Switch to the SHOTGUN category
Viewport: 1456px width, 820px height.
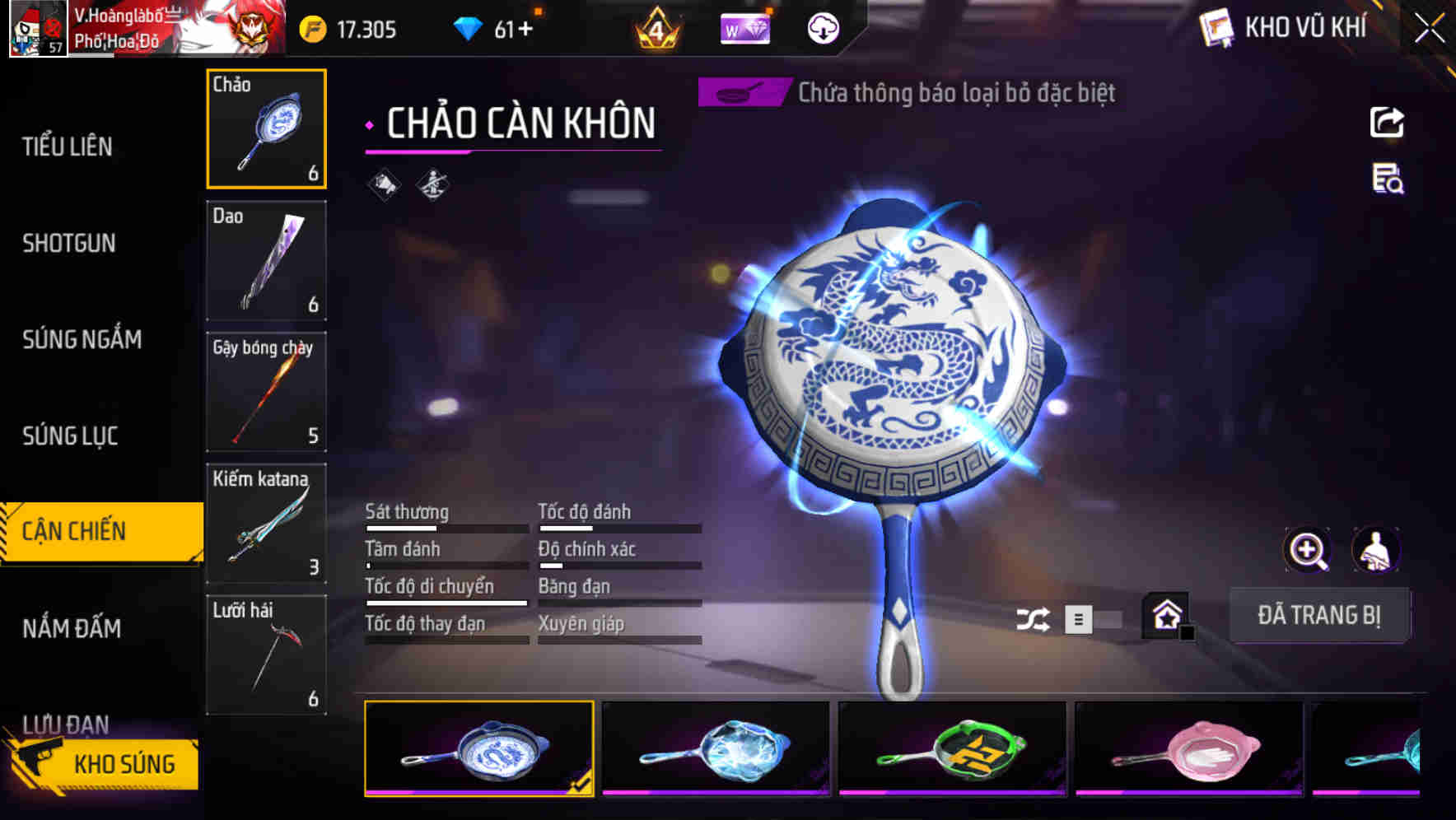click(x=69, y=243)
